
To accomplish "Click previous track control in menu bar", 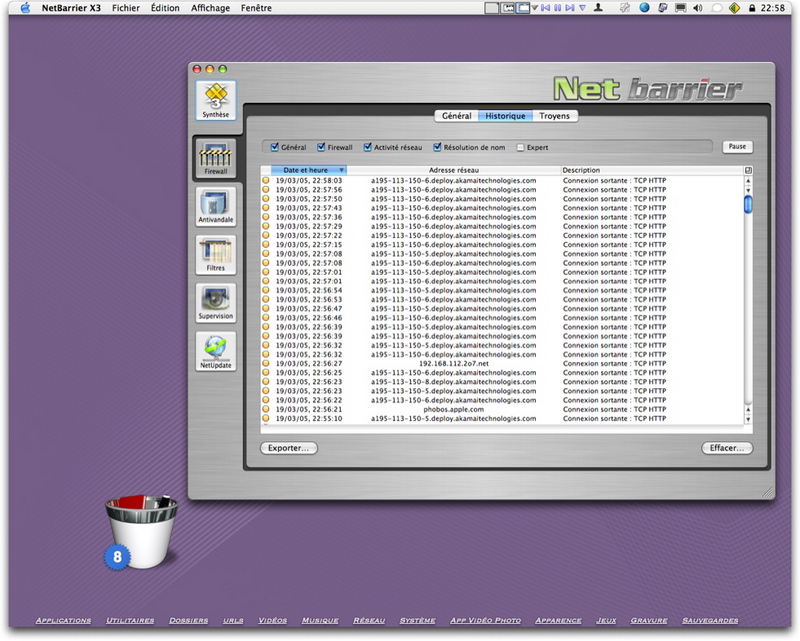I will pos(545,8).
